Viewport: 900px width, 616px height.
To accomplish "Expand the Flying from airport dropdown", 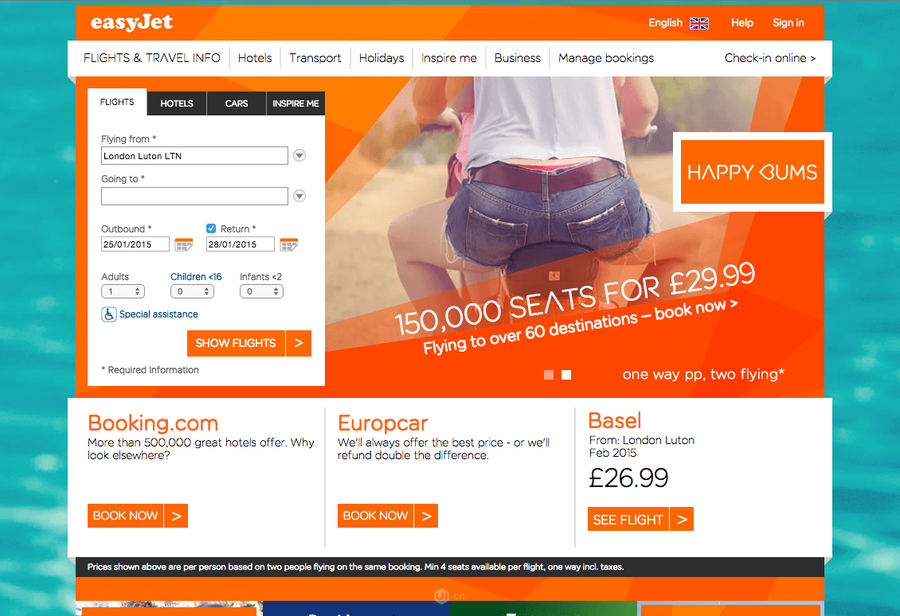I will [x=299, y=156].
